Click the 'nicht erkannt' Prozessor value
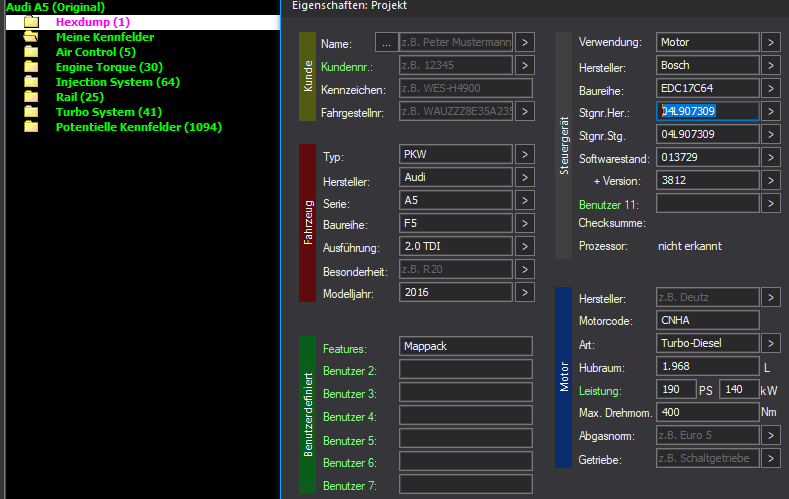The image size is (789, 499). tap(689, 246)
